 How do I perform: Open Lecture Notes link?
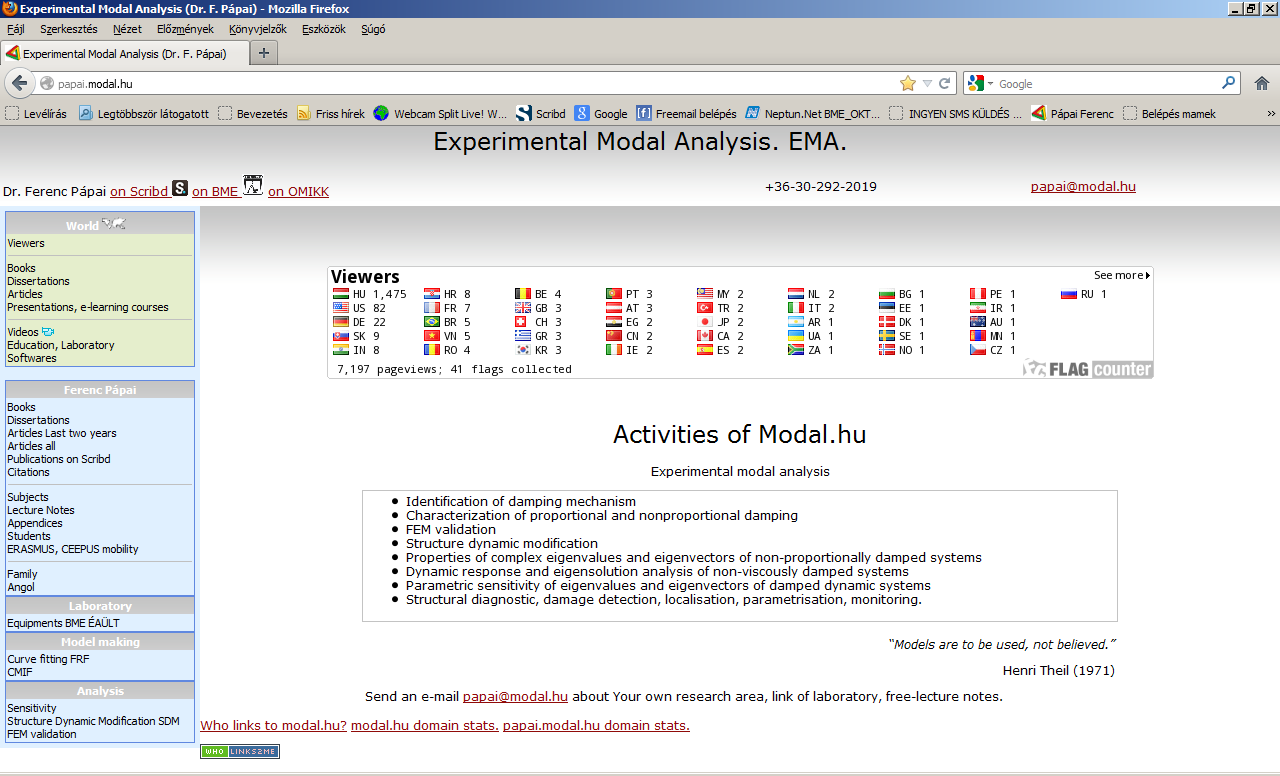coord(41,510)
